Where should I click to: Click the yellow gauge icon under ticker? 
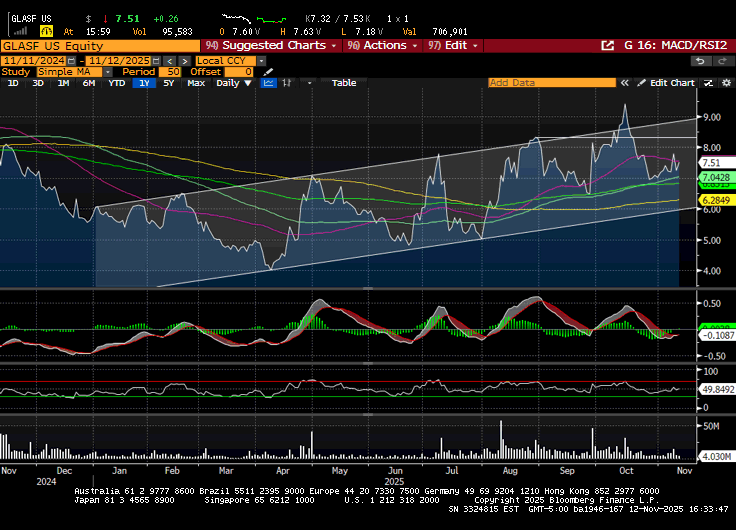point(46,31)
